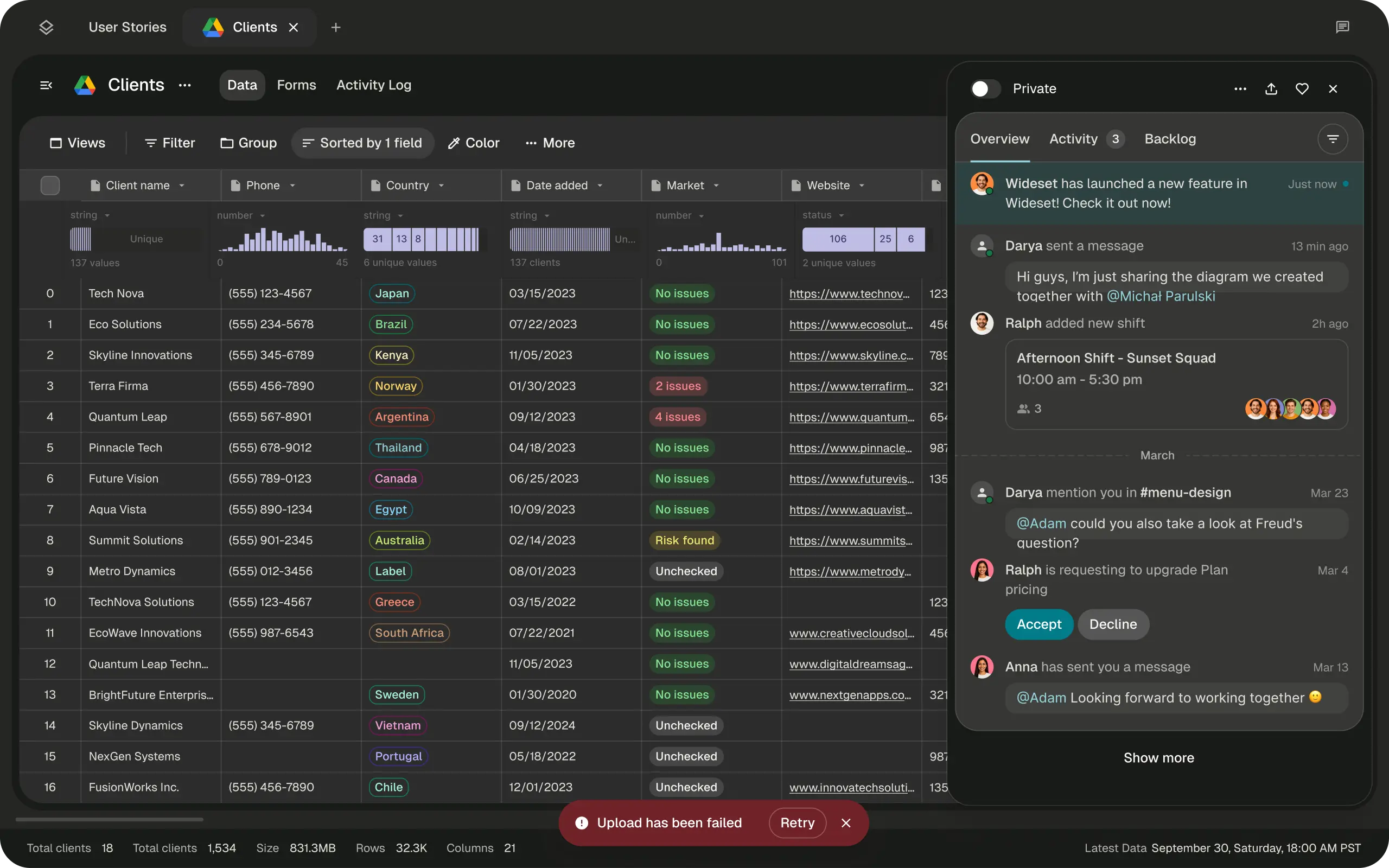
Task: Expand Market column dropdown
Action: click(716, 186)
